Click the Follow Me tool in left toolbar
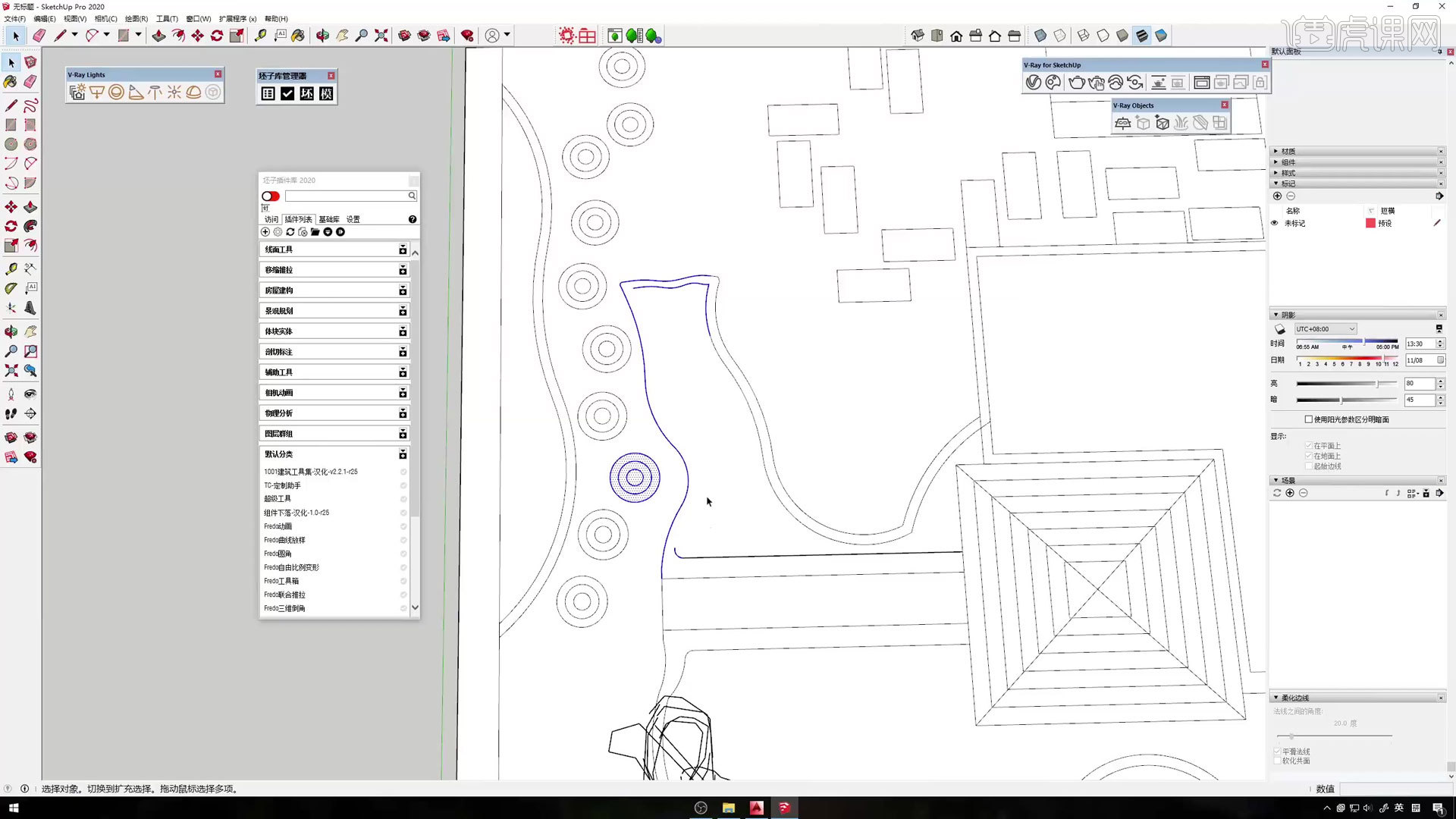 pos(30,226)
